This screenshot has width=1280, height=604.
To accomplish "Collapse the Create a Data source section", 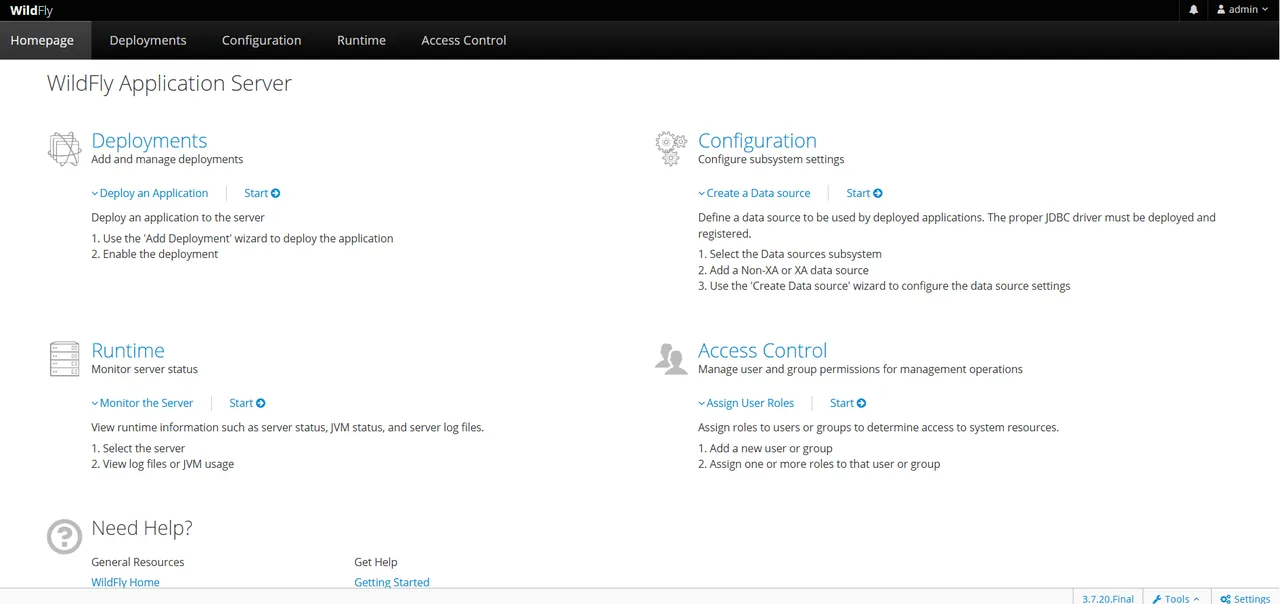I will coord(754,193).
